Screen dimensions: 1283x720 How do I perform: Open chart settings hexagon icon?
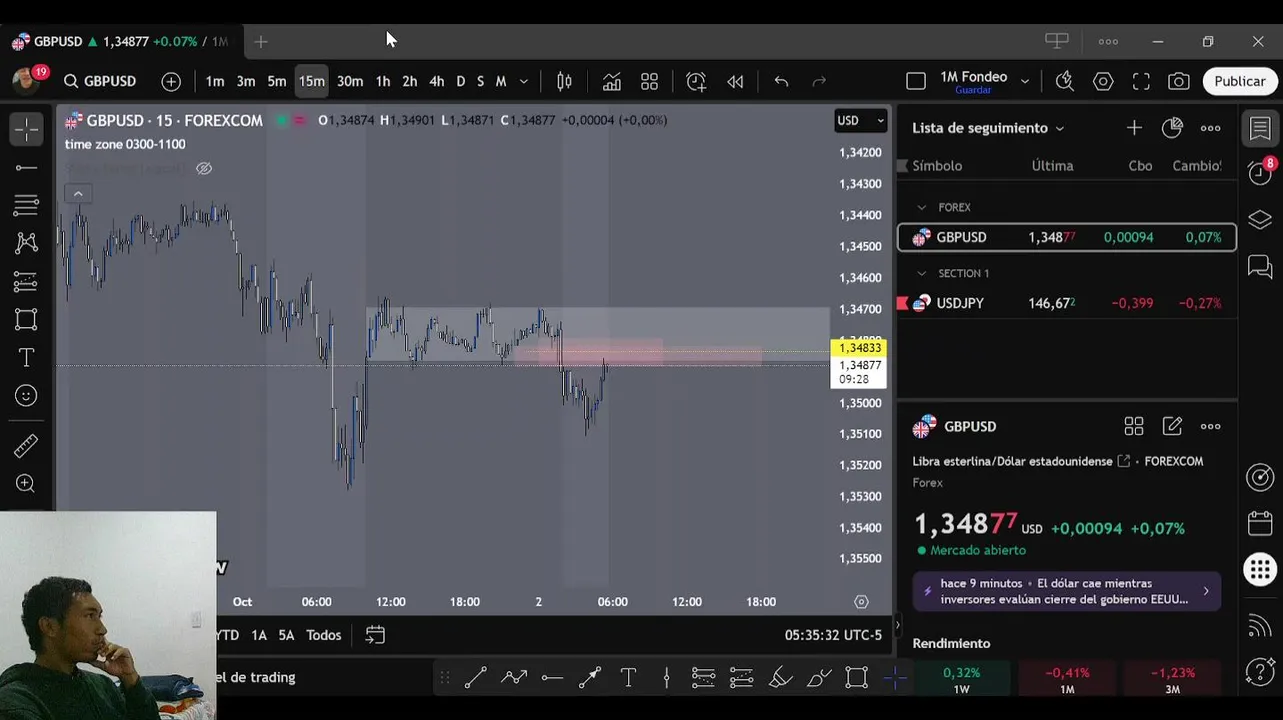click(1103, 81)
